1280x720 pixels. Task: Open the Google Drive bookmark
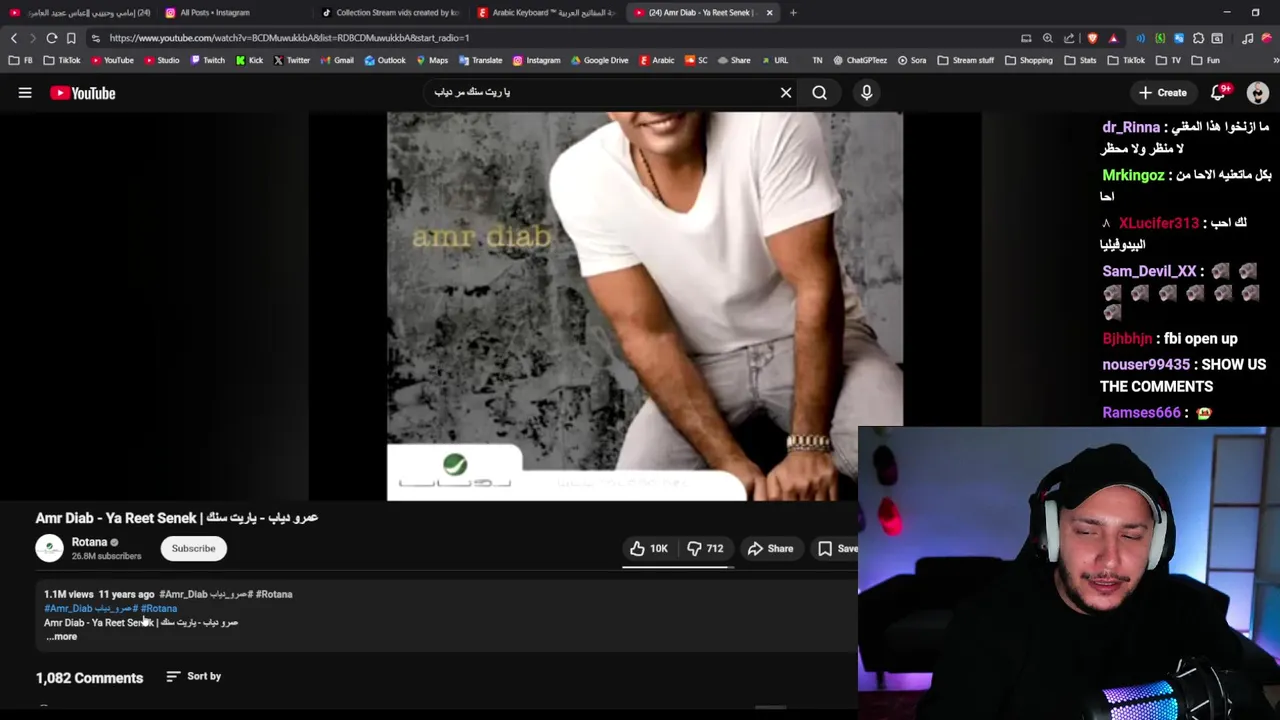pyautogui.click(x=599, y=60)
